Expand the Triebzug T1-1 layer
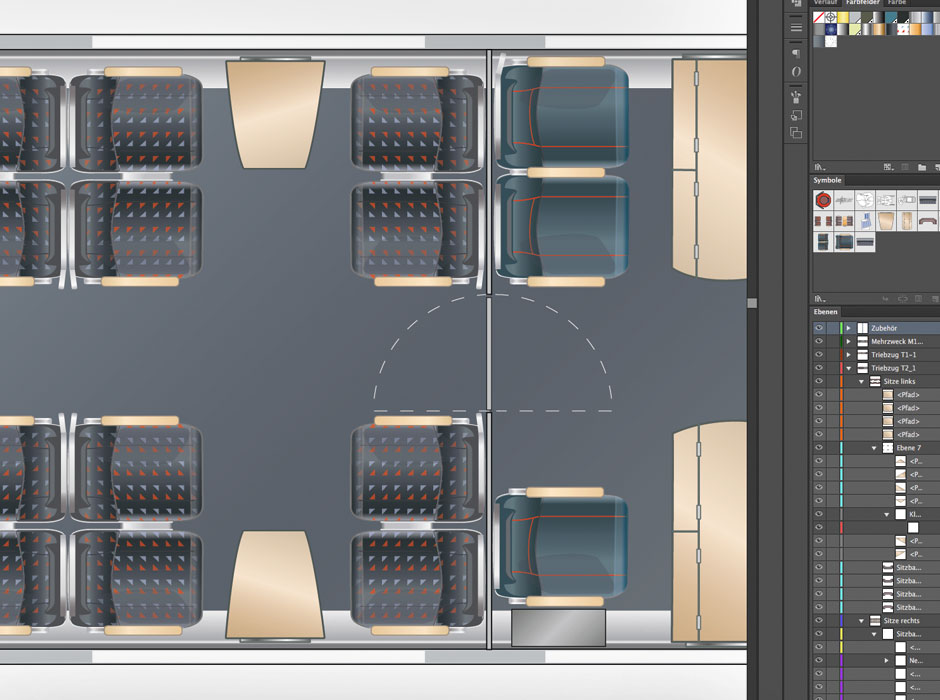This screenshot has width=940, height=700. (x=848, y=355)
